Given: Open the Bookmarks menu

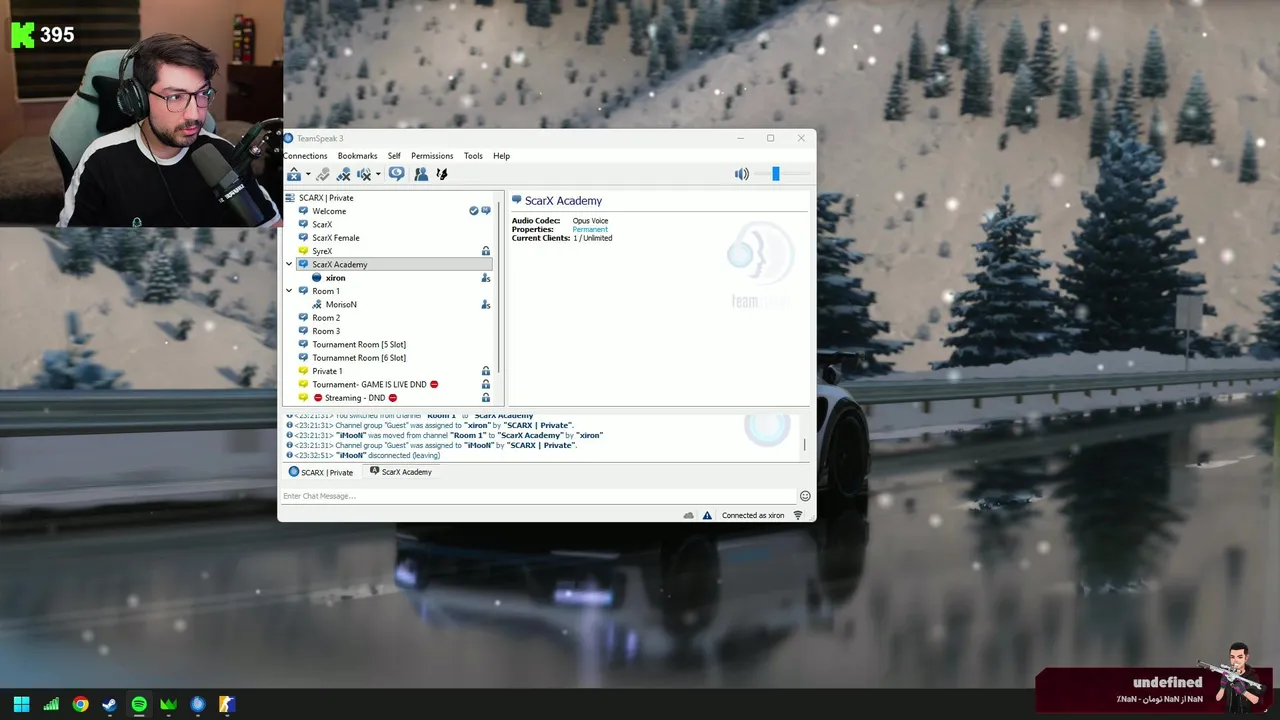Looking at the screenshot, I should 357,156.
